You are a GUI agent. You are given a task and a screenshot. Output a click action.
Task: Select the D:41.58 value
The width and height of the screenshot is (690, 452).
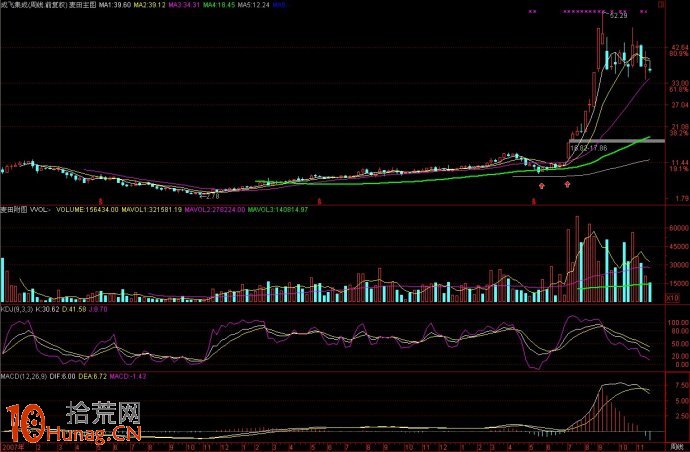tap(74, 309)
